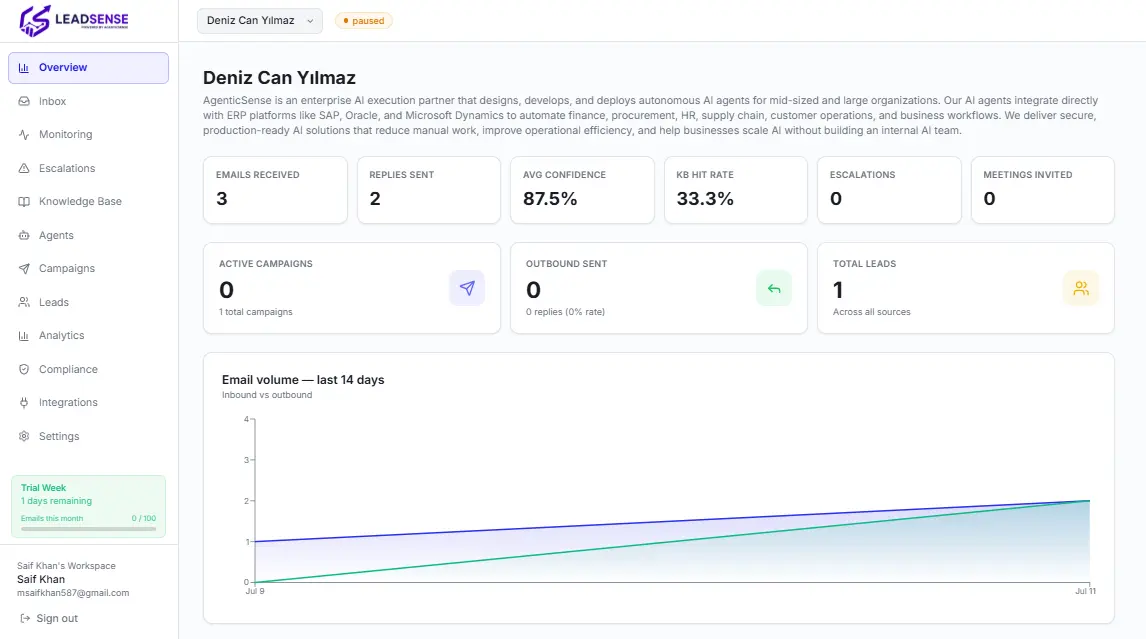Click the LeadSense logo
Image resolution: width=1146 pixels, height=639 pixels.
coord(74,20)
